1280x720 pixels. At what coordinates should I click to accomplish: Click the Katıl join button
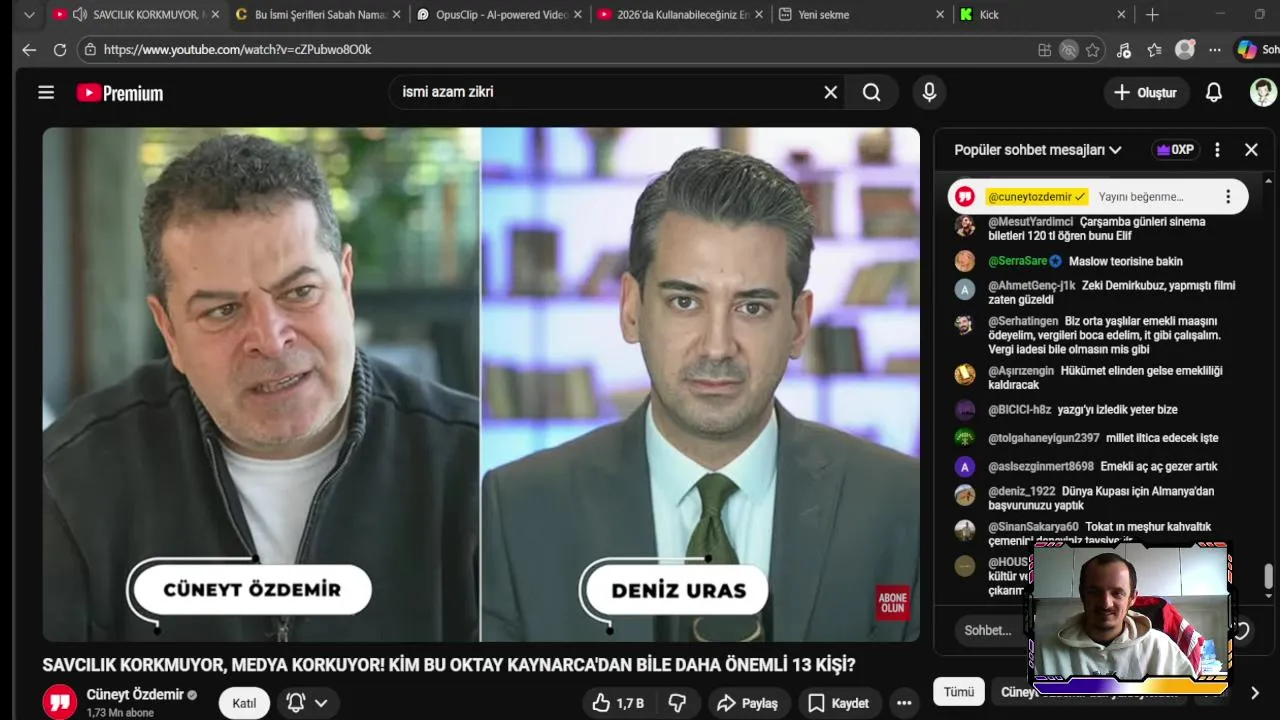pos(245,703)
